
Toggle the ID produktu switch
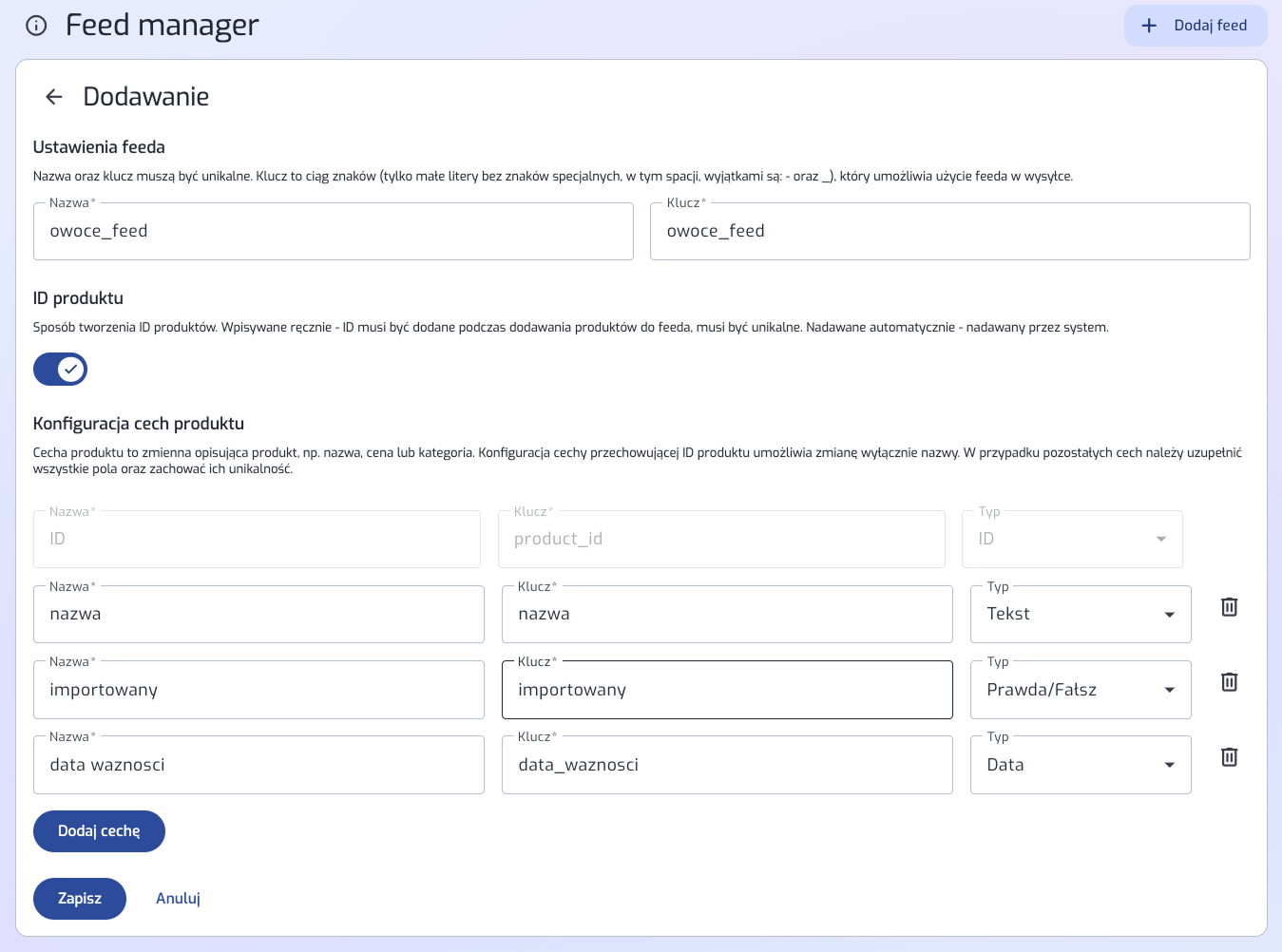click(61, 369)
